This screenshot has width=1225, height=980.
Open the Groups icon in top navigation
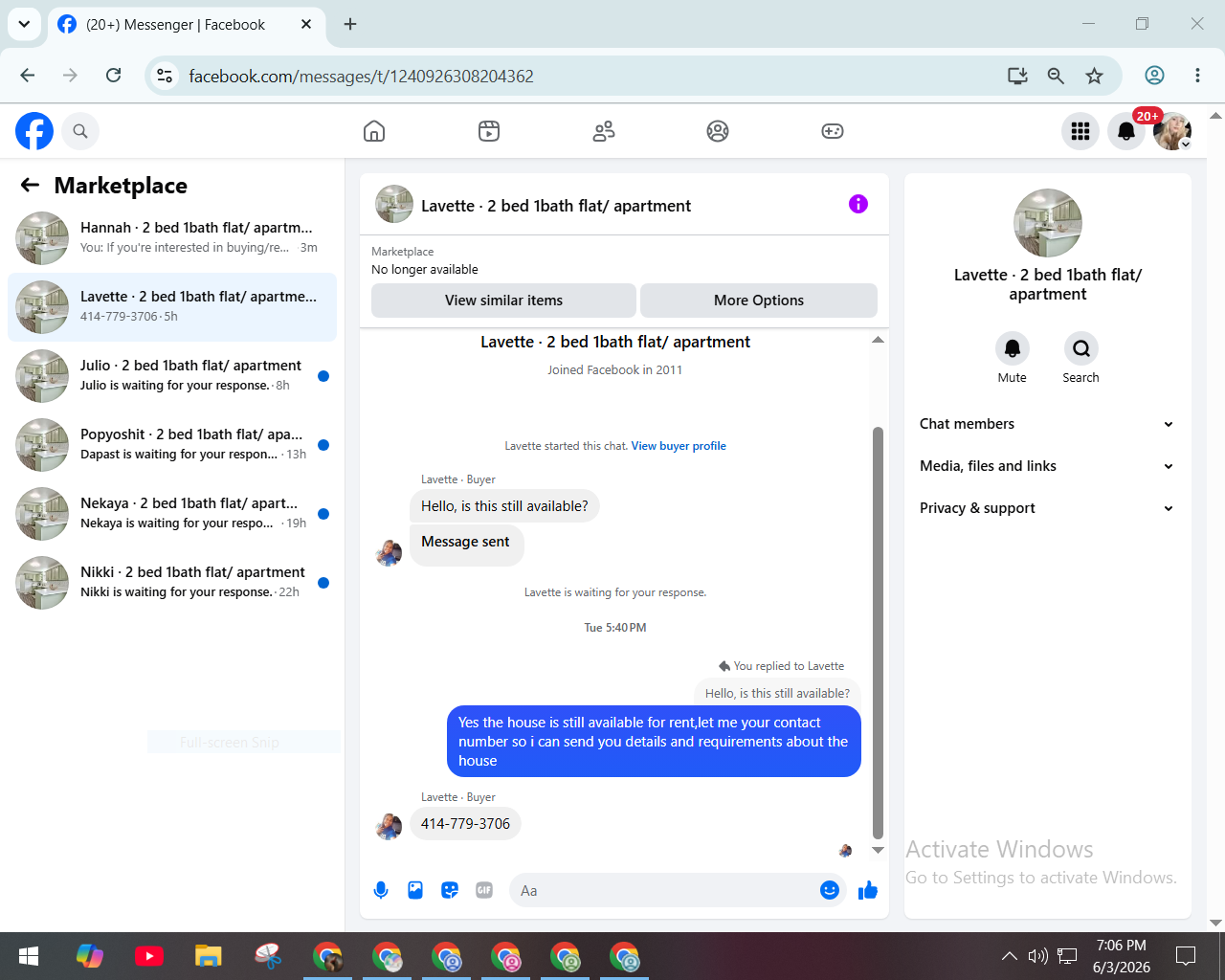(x=718, y=131)
